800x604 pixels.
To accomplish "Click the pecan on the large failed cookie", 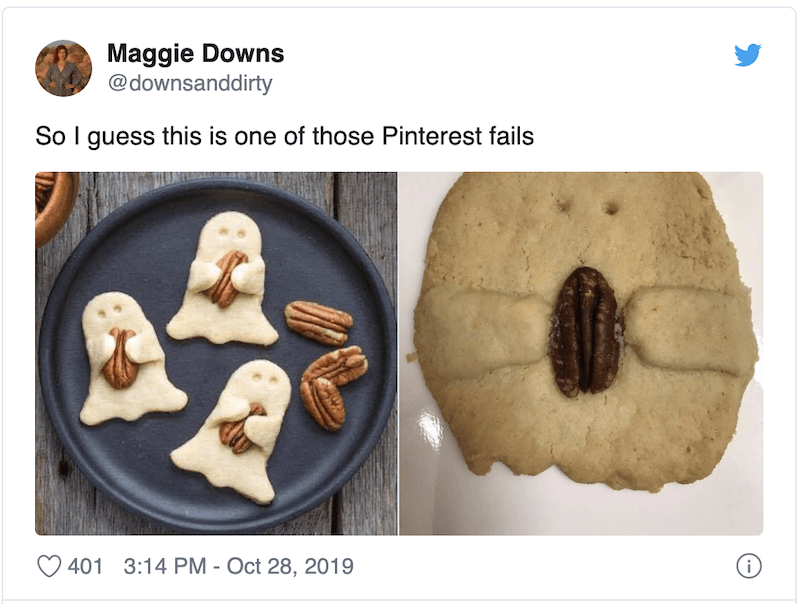I will tap(586, 331).
